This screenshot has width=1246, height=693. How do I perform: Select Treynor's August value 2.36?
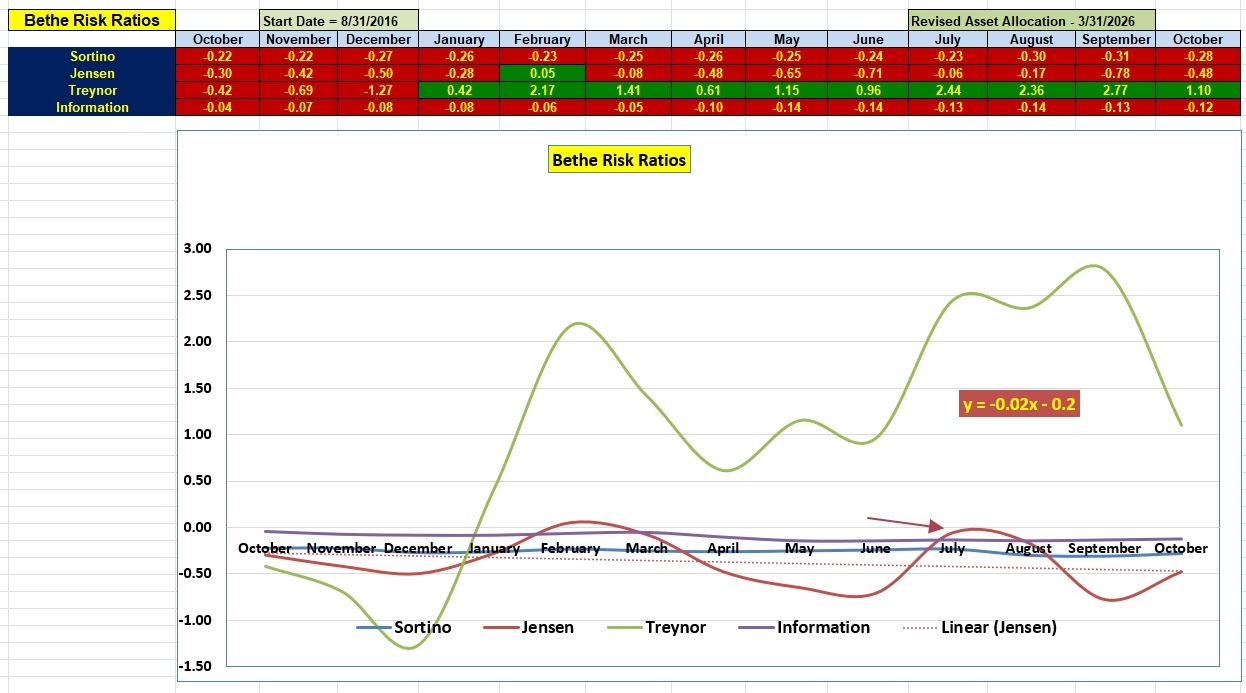coord(1032,90)
